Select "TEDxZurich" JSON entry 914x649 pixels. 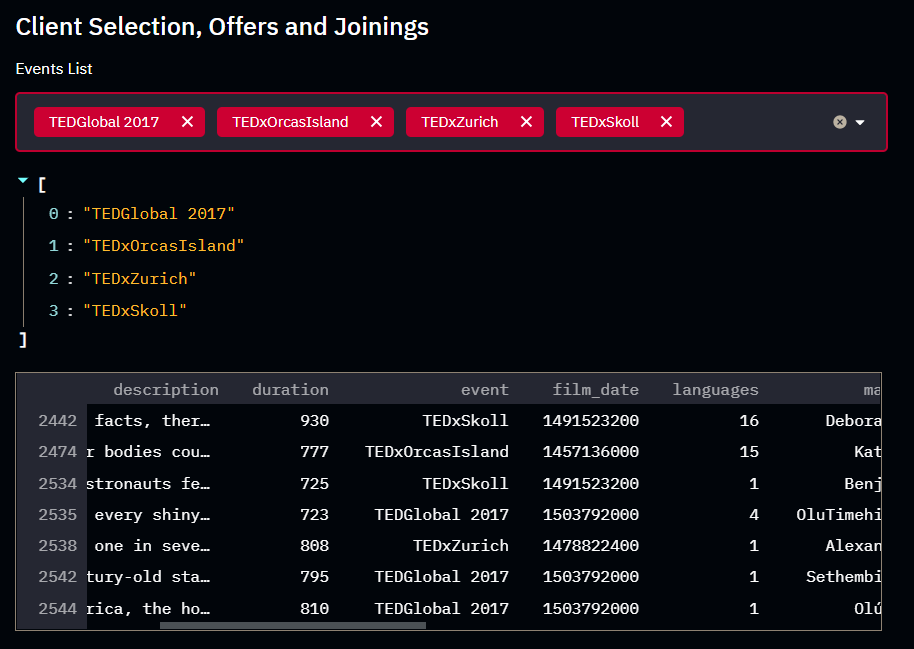click(139, 279)
